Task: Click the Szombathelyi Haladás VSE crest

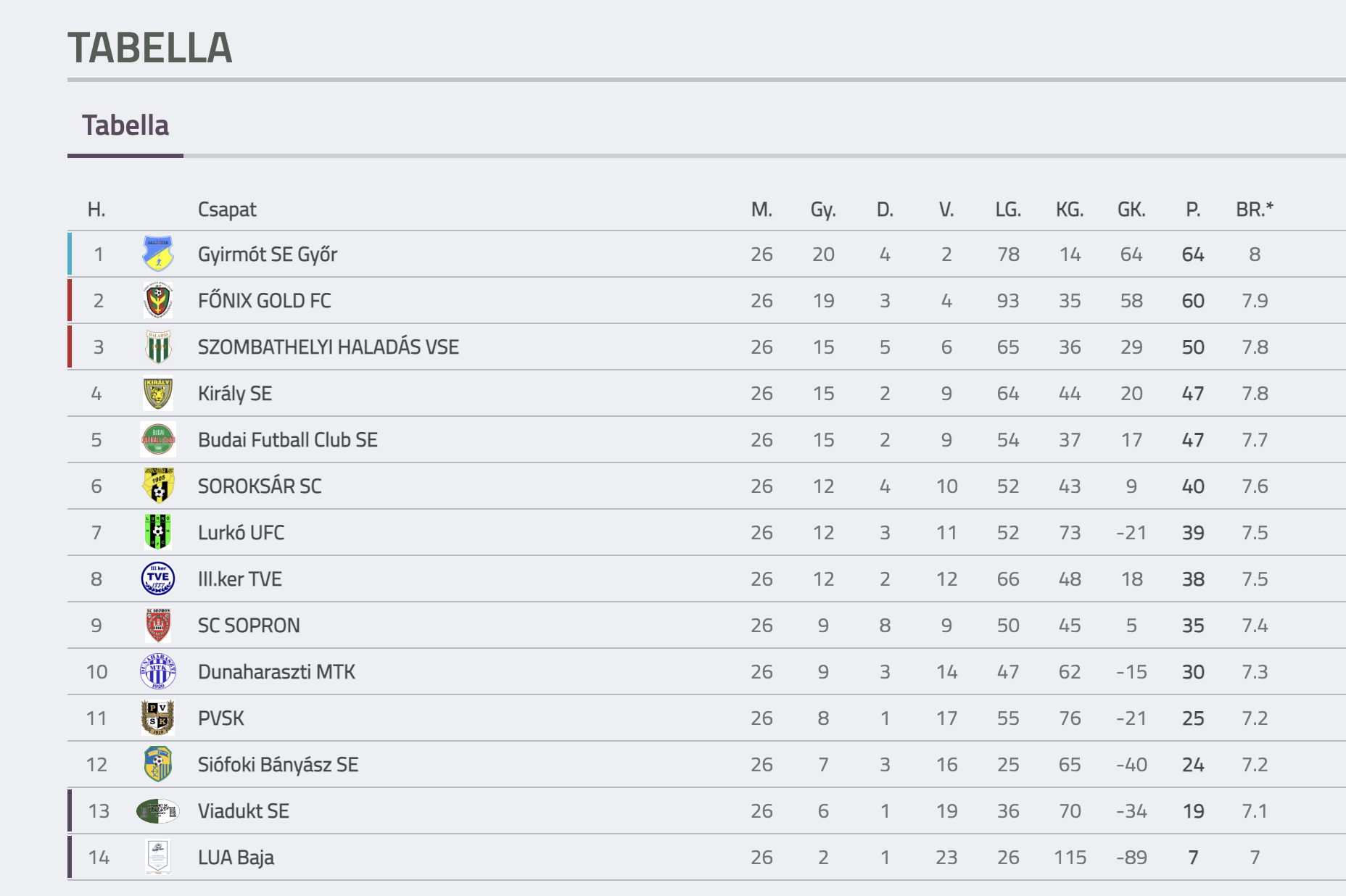Action: click(x=158, y=347)
